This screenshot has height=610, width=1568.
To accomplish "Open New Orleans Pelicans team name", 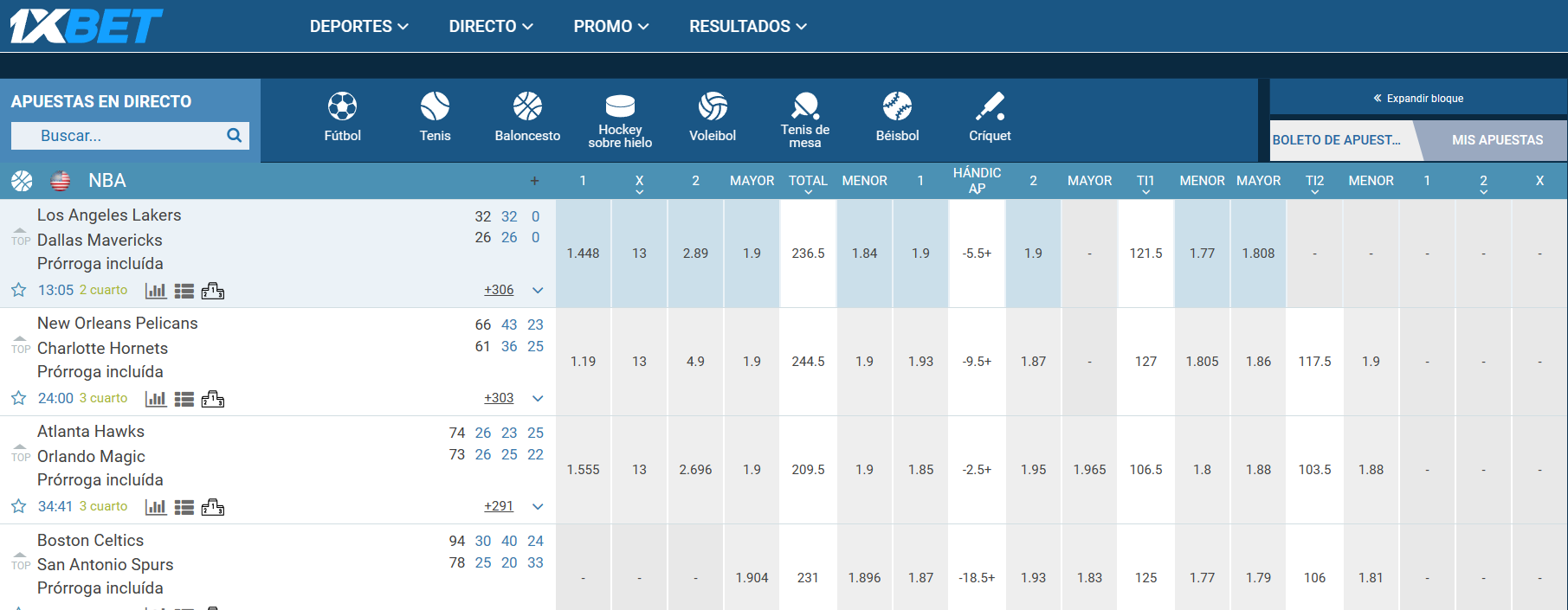I will (117, 323).
